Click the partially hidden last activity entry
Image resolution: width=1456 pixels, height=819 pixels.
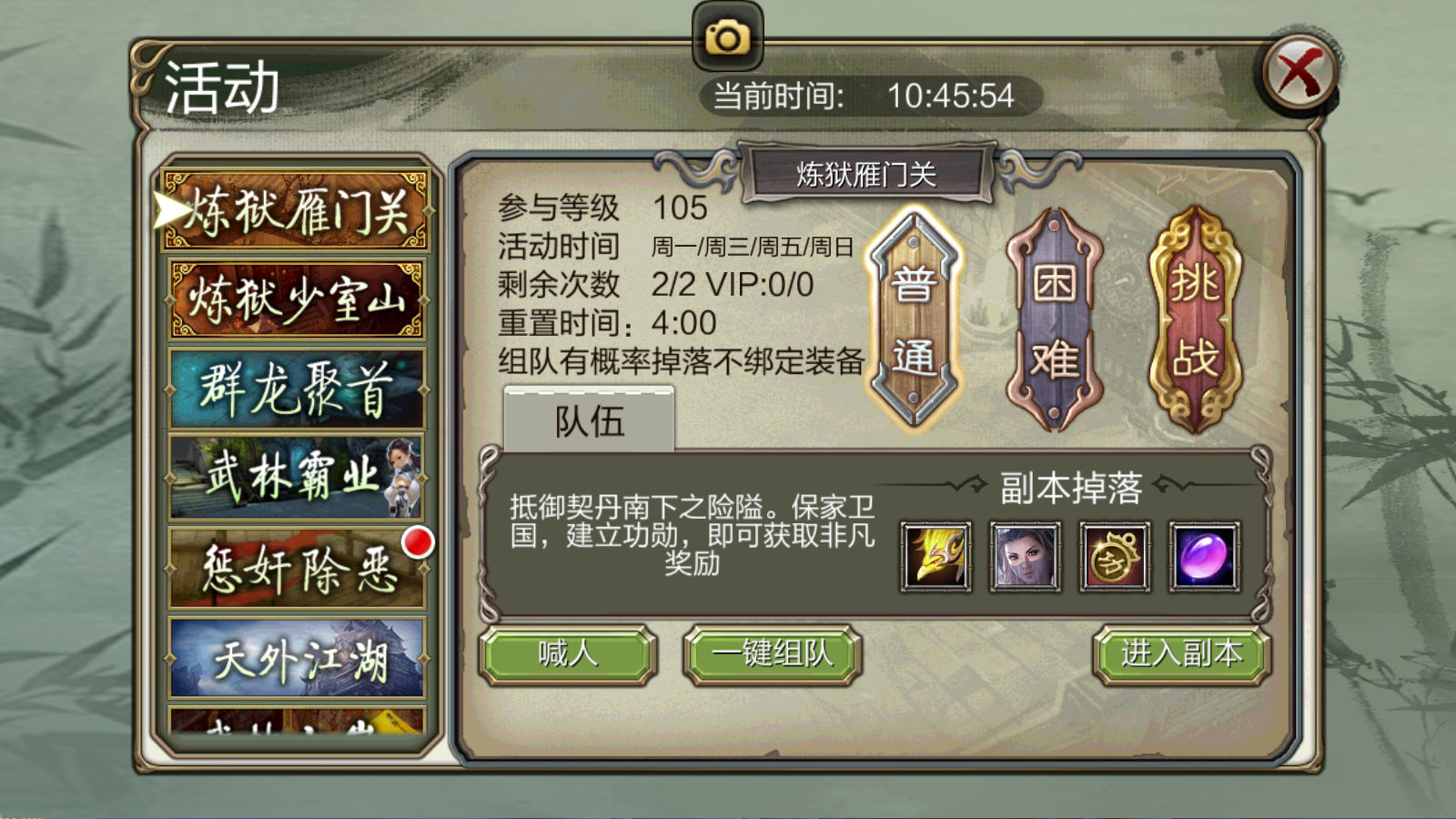(296, 722)
